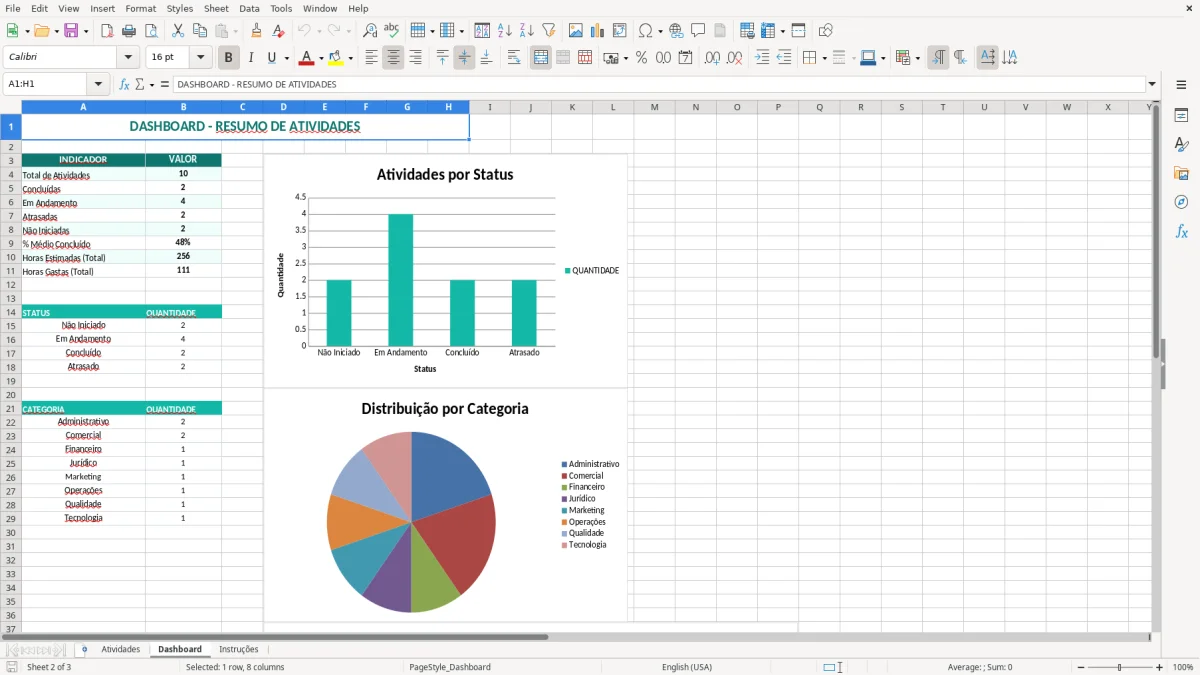Toggle Italic formatting
Screen dimensions: 1200x675
pyautogui.click(x=251, y=58)
